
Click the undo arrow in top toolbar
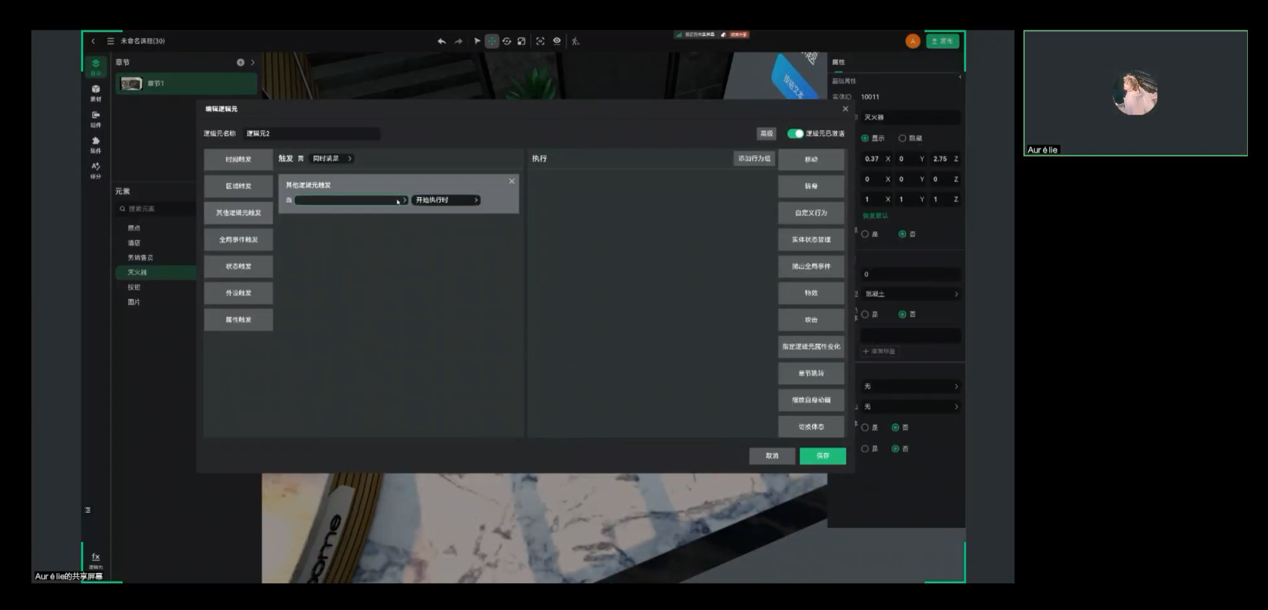click(442, 41)
